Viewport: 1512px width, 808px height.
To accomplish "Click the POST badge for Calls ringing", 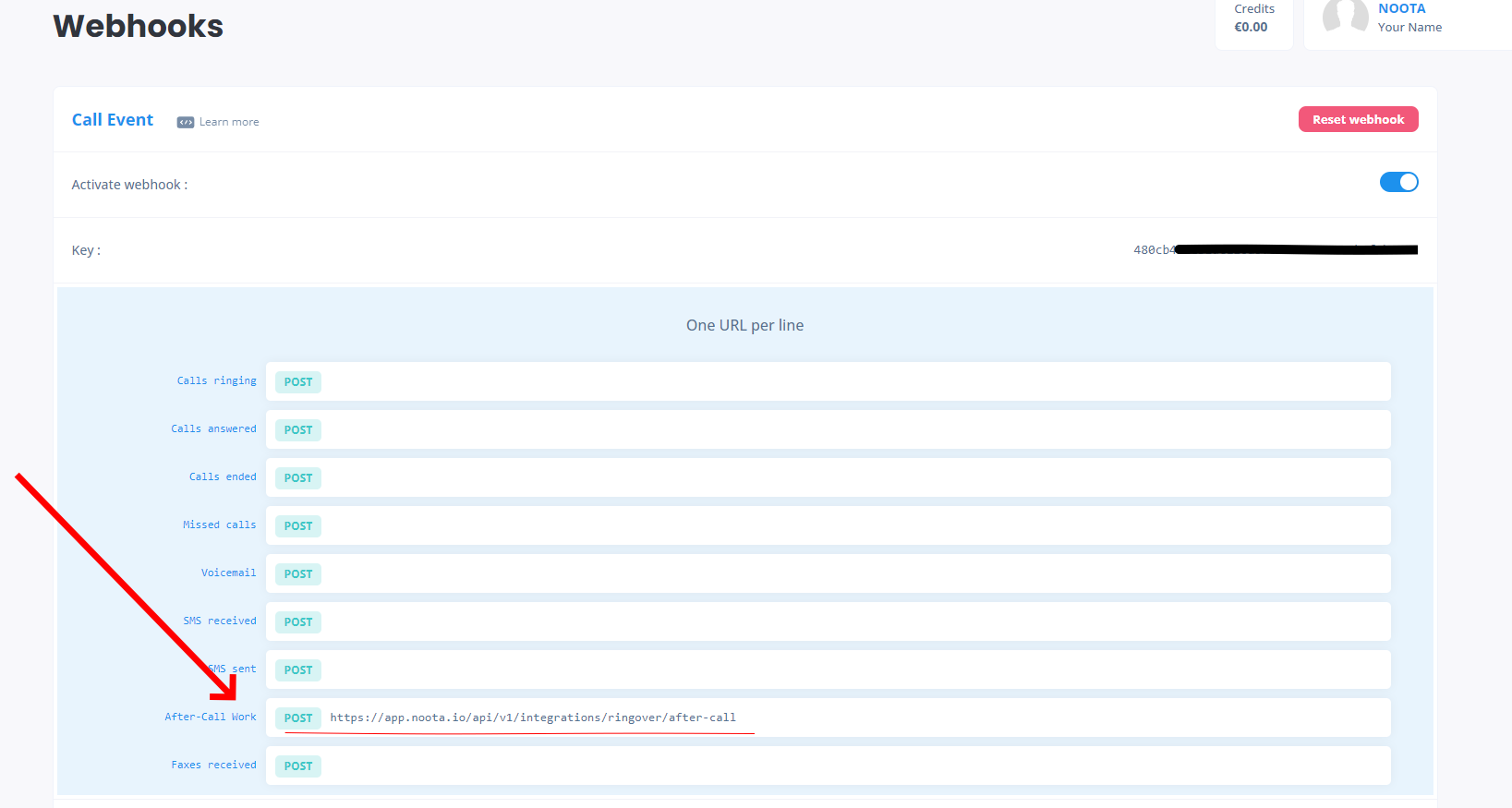I will tap(298, 382).
